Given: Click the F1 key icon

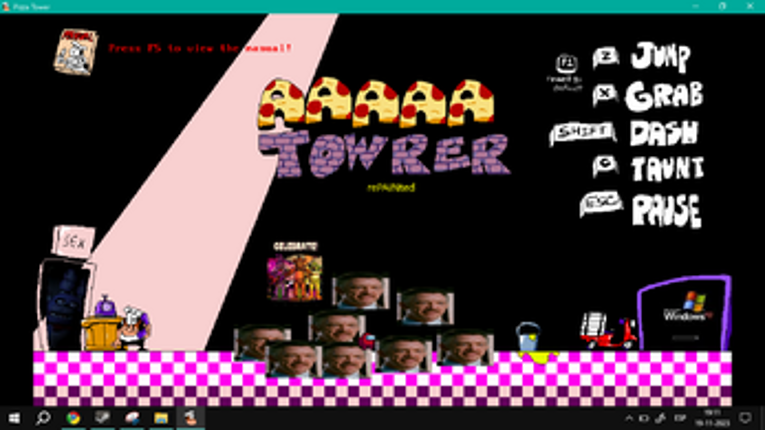Looking at the screenshot, I should [566, 63].
